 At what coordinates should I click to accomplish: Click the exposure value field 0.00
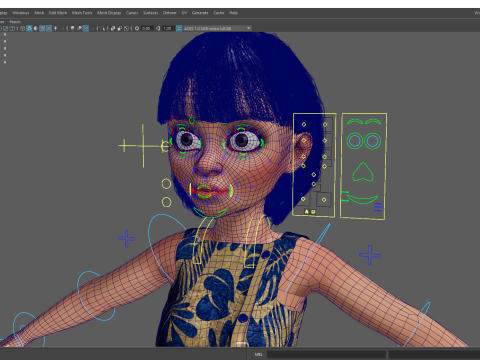147,28
